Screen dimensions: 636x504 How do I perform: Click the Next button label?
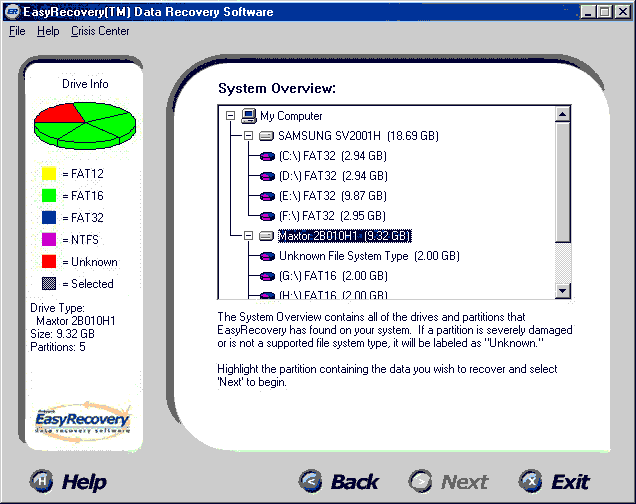[x=464, y=482]
